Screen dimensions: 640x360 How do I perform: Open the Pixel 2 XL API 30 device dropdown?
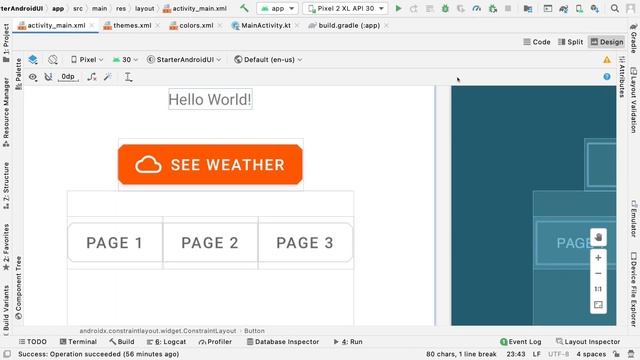[x=345, y=8]
